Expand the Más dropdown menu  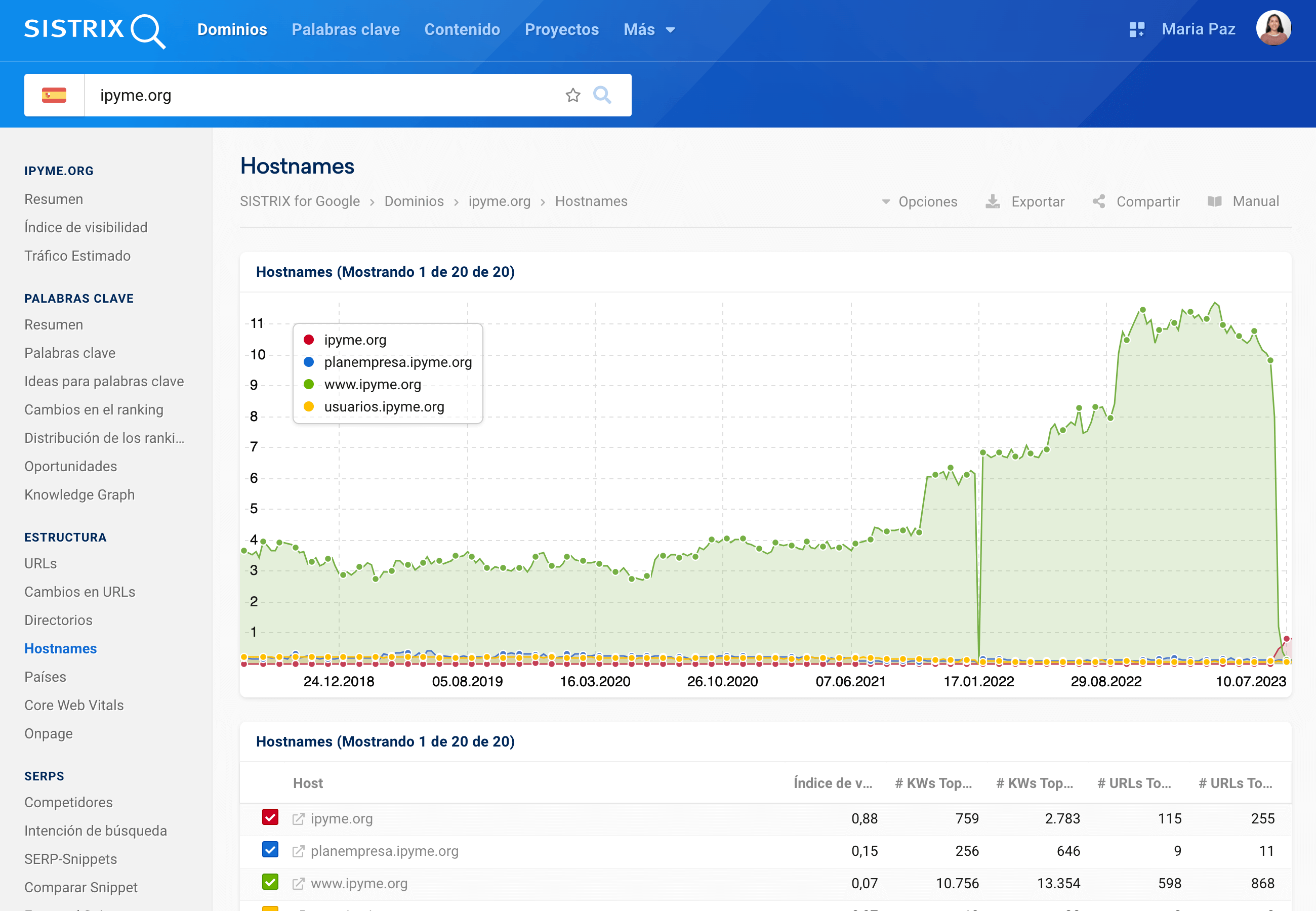coord(649,30)
